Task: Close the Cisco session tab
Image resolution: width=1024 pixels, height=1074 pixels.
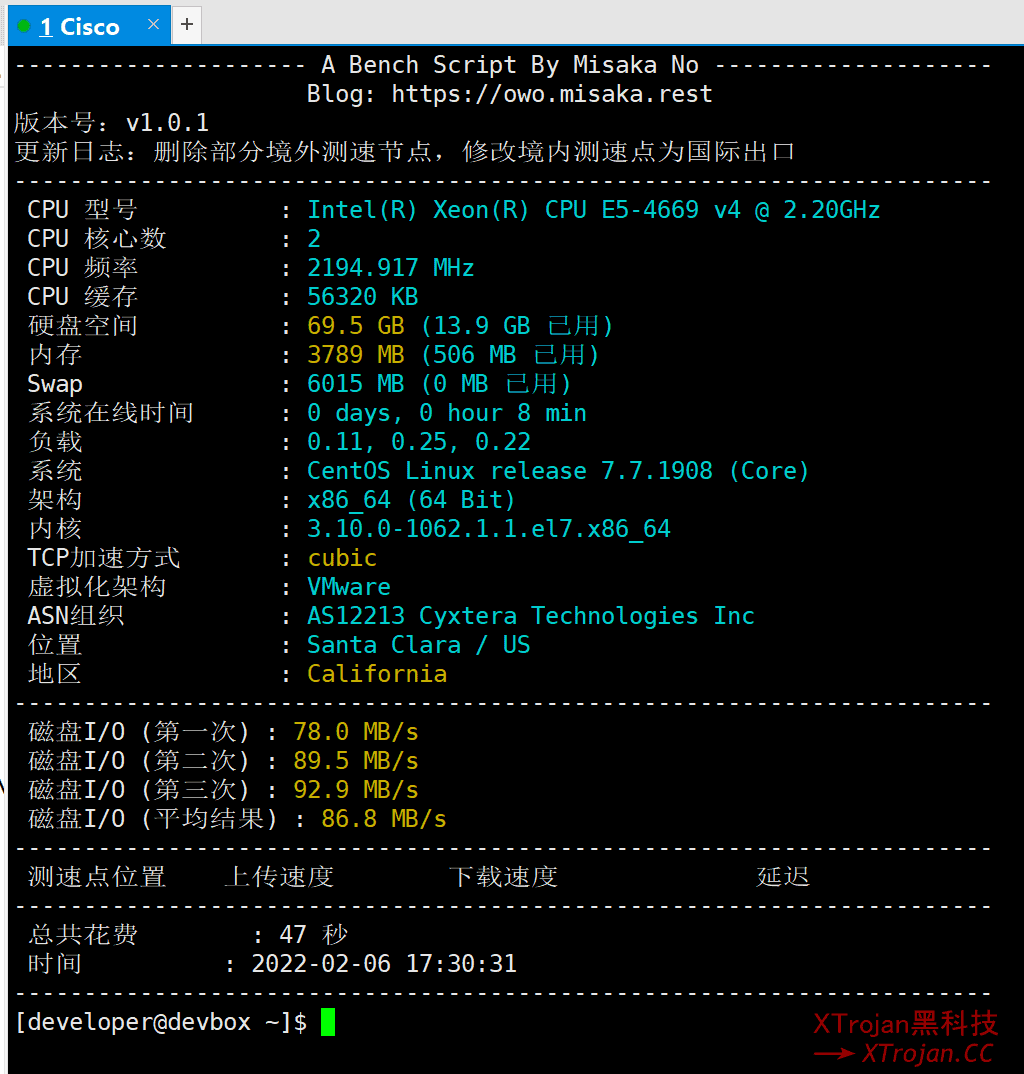Action: (153, 24)
